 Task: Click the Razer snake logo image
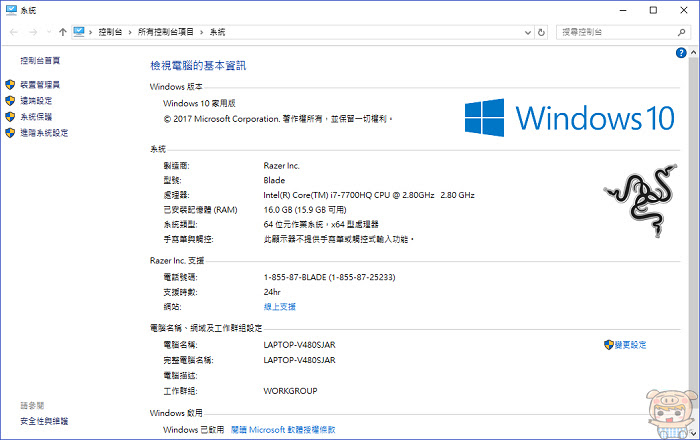[x=639, y=200]
